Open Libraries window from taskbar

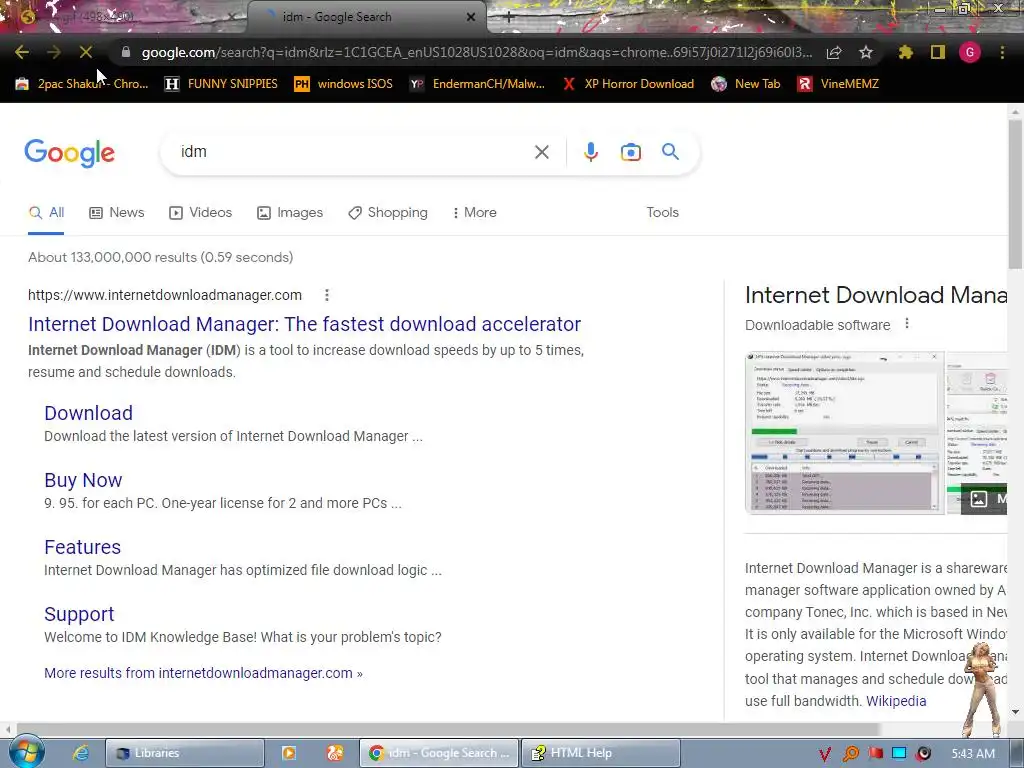pos(185,754)
